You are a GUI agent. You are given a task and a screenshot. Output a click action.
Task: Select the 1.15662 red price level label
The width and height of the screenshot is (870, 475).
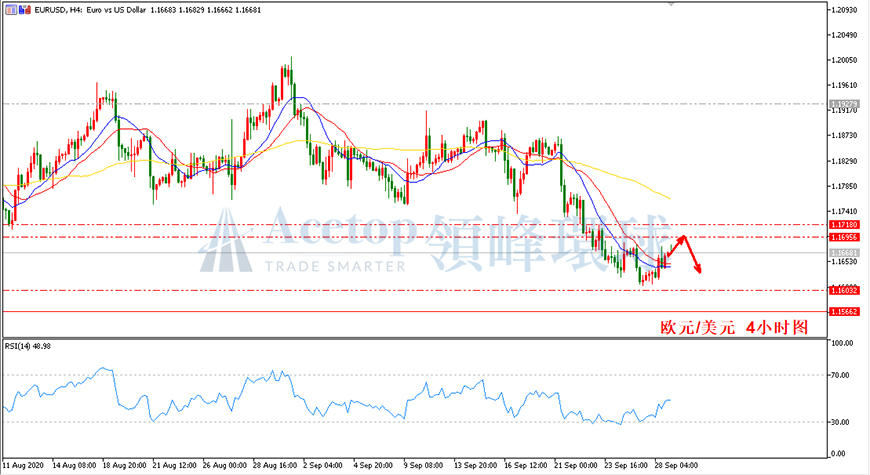point(844,312)
